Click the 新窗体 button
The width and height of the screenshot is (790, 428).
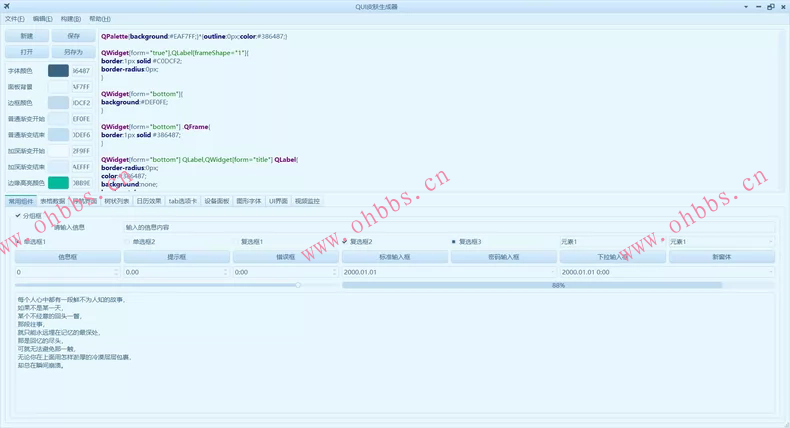[x=722, y=257]
